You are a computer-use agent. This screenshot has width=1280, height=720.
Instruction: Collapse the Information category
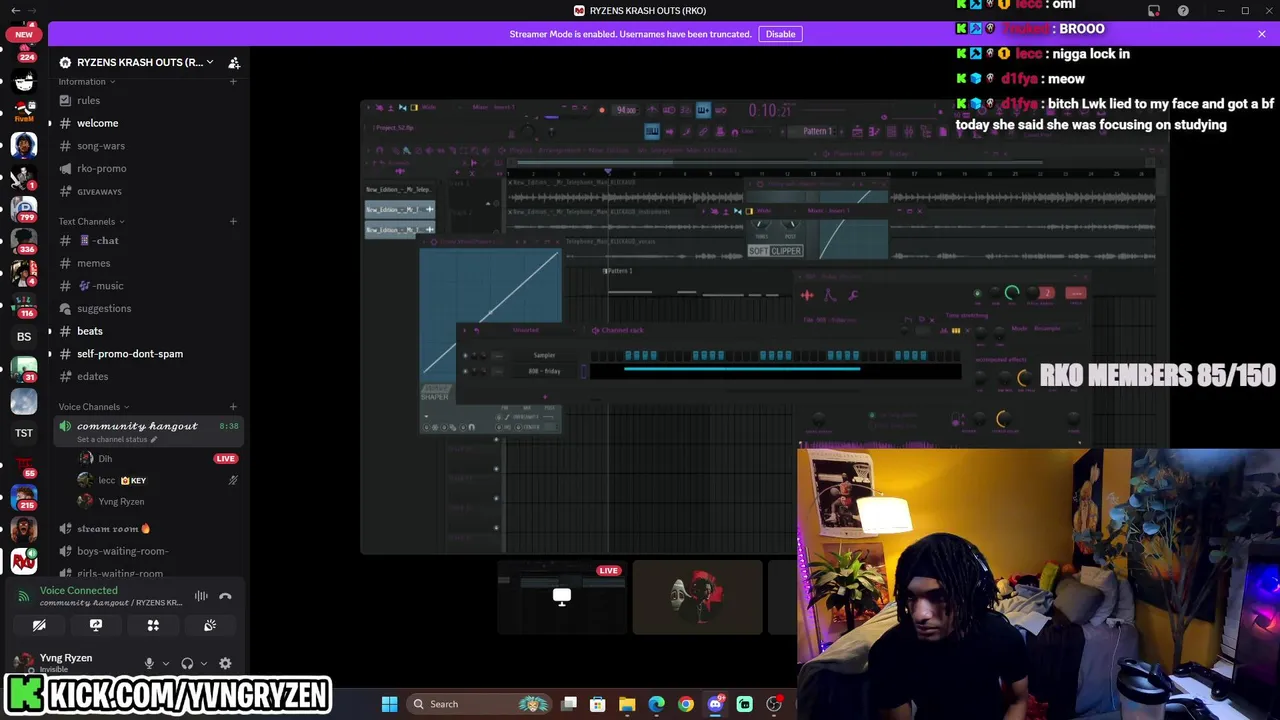click(x=86, y=81)
